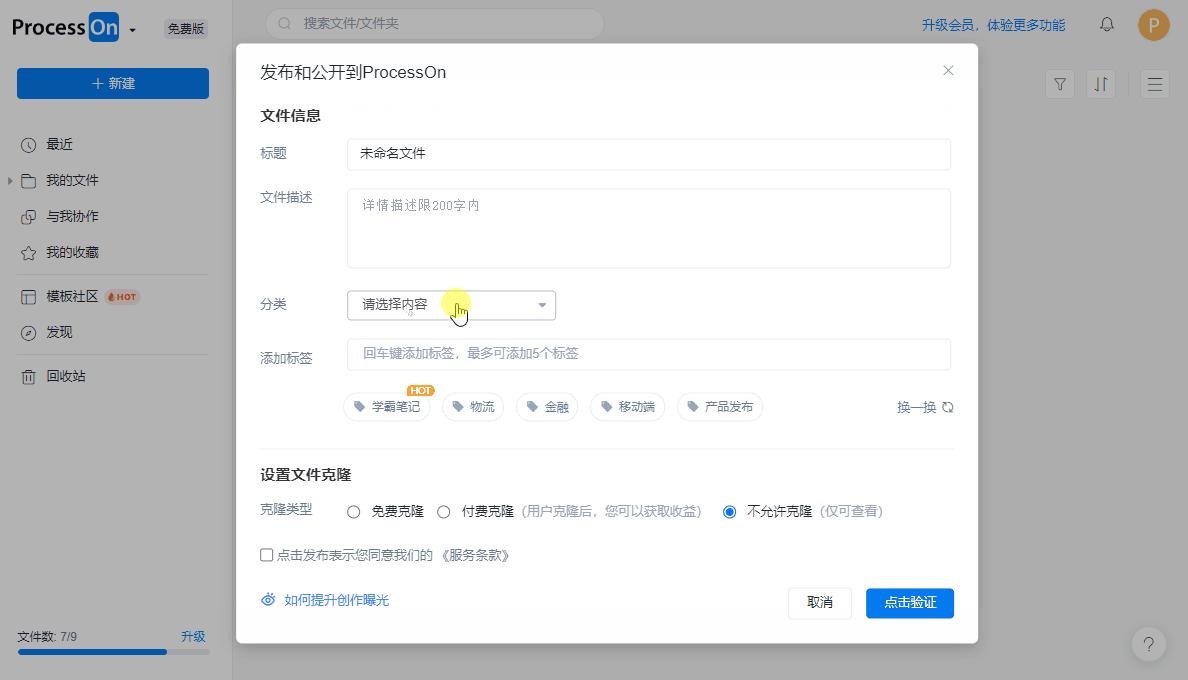
Task: Select the 免费克隆 radio option
Action: coord(354,512)
